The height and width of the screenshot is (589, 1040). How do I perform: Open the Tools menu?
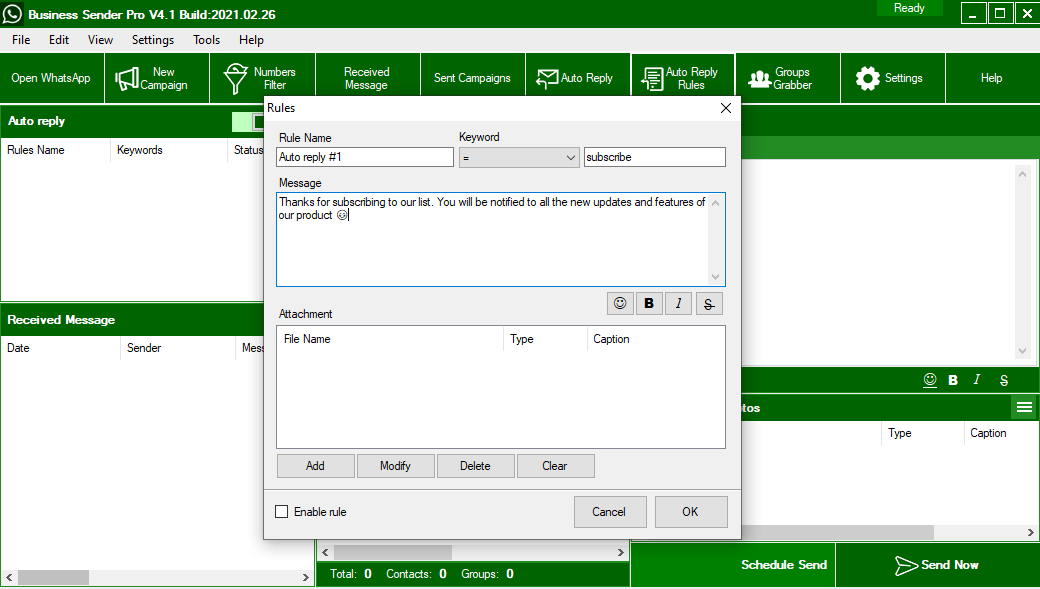click(206, 40)
